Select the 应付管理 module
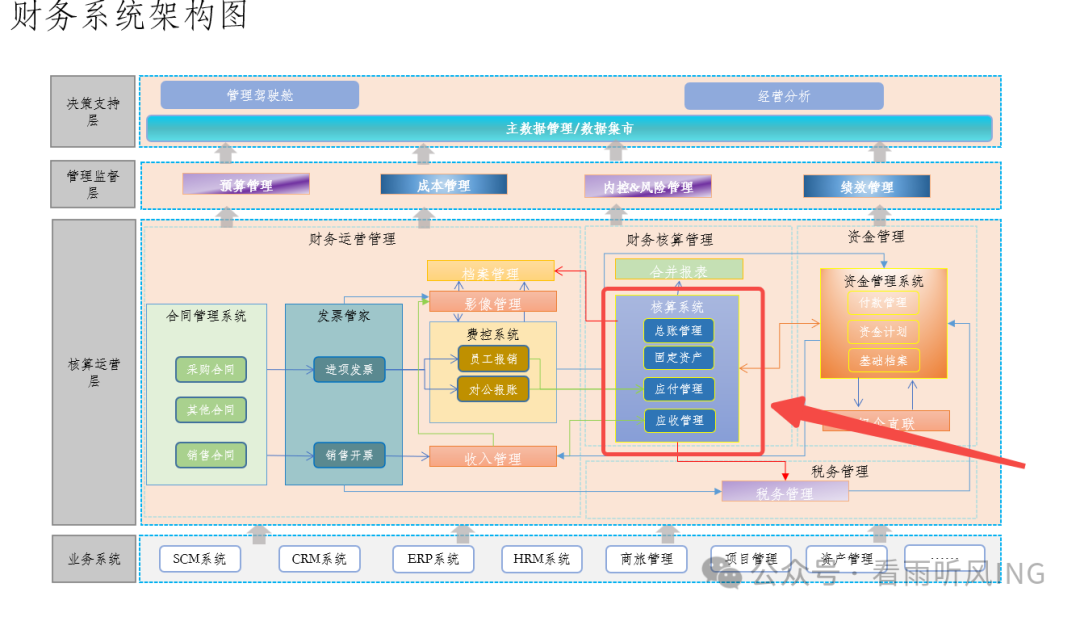The height and width of the screenshot is (617, 1080). tap(678, 389)
